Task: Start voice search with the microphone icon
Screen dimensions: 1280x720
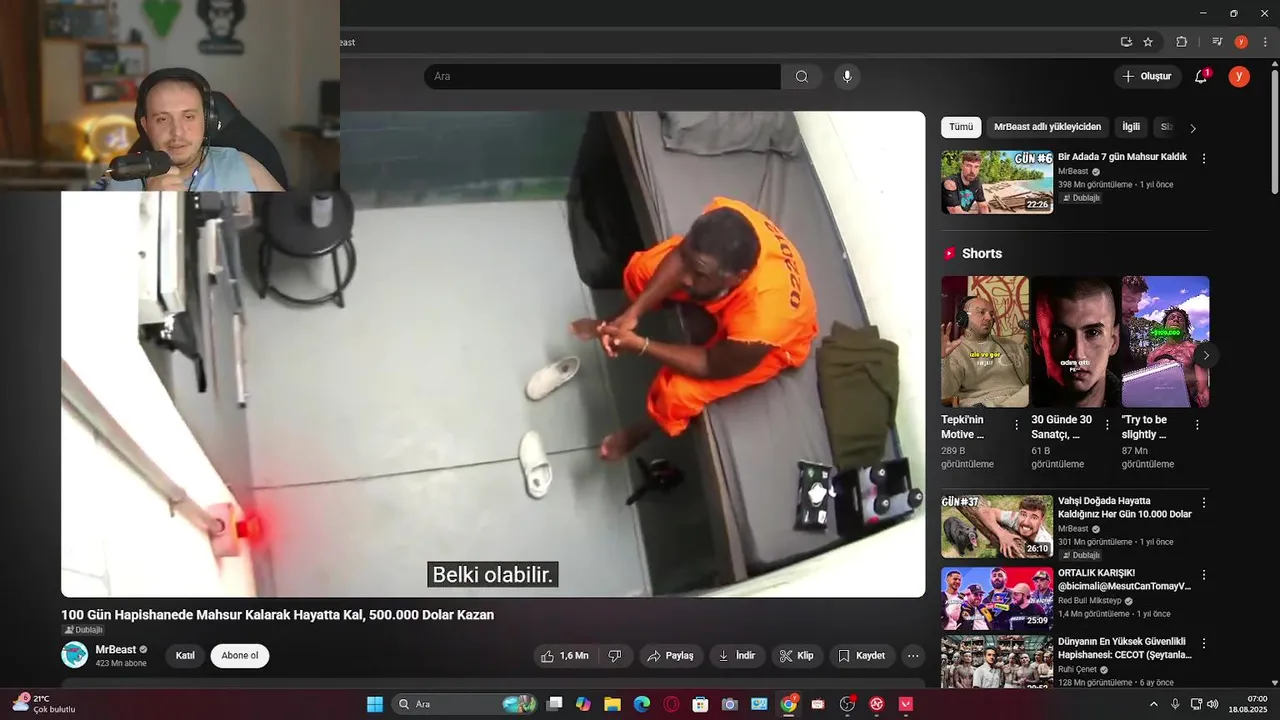Action: click(847, 77)
